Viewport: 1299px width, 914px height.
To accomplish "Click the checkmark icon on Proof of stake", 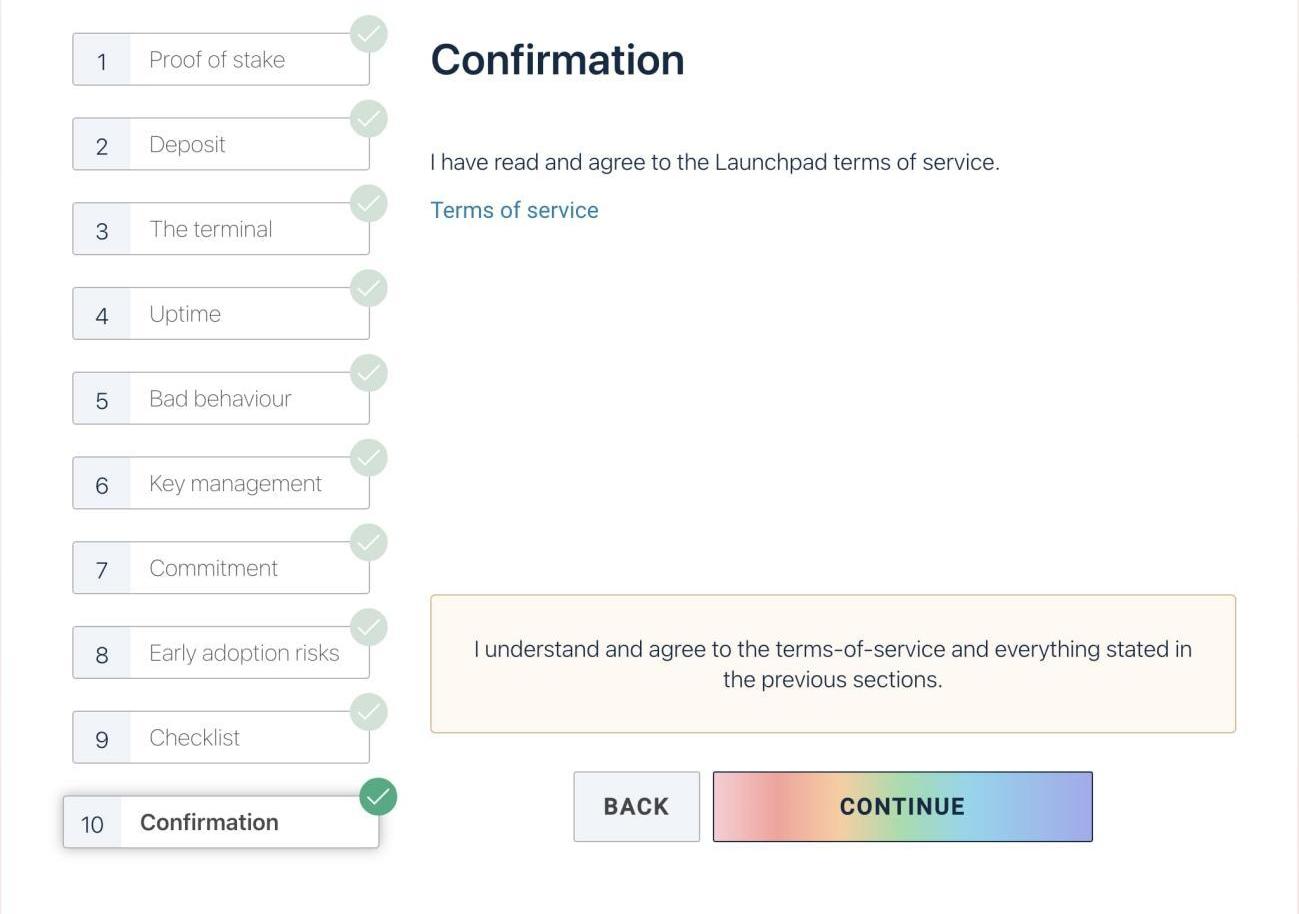I will [369, 34].
